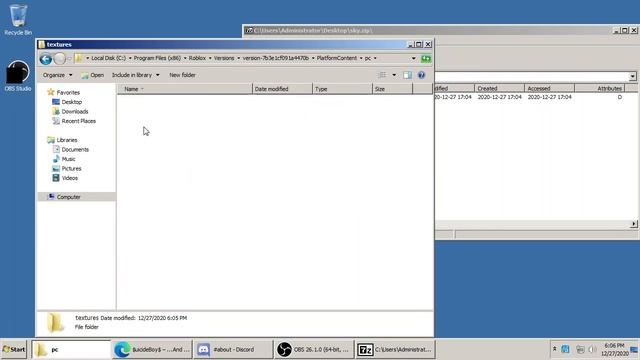Create a New folder
The width and height of the screenshot is (640, 360).
182,75
